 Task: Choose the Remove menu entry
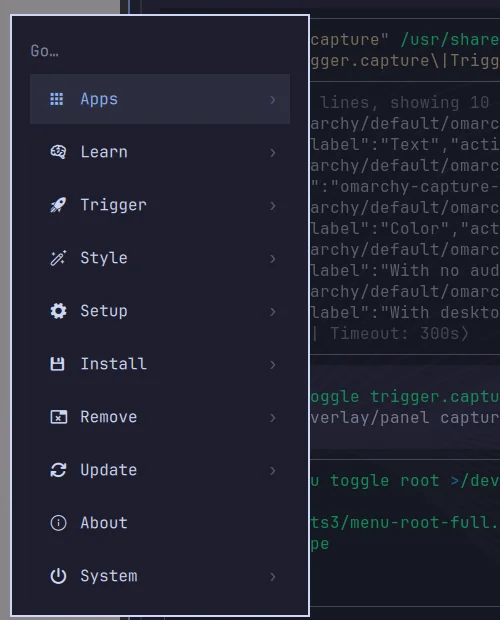coord(160,417)
